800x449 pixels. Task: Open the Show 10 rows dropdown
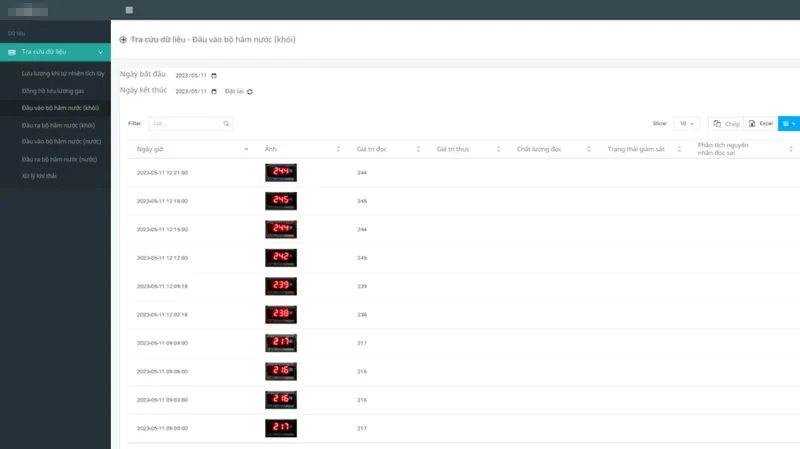(x=686, y=123)
